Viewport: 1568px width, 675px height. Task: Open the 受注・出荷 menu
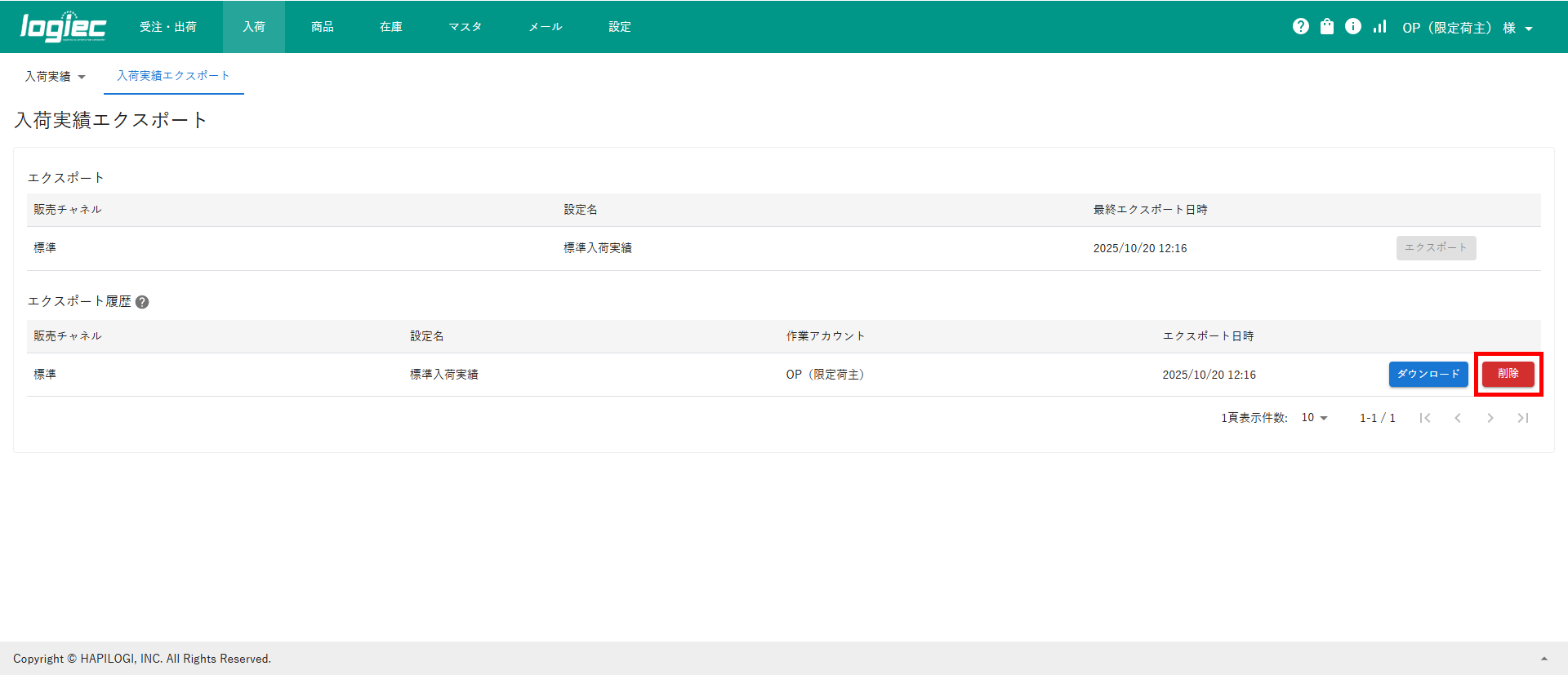(168, 27)
